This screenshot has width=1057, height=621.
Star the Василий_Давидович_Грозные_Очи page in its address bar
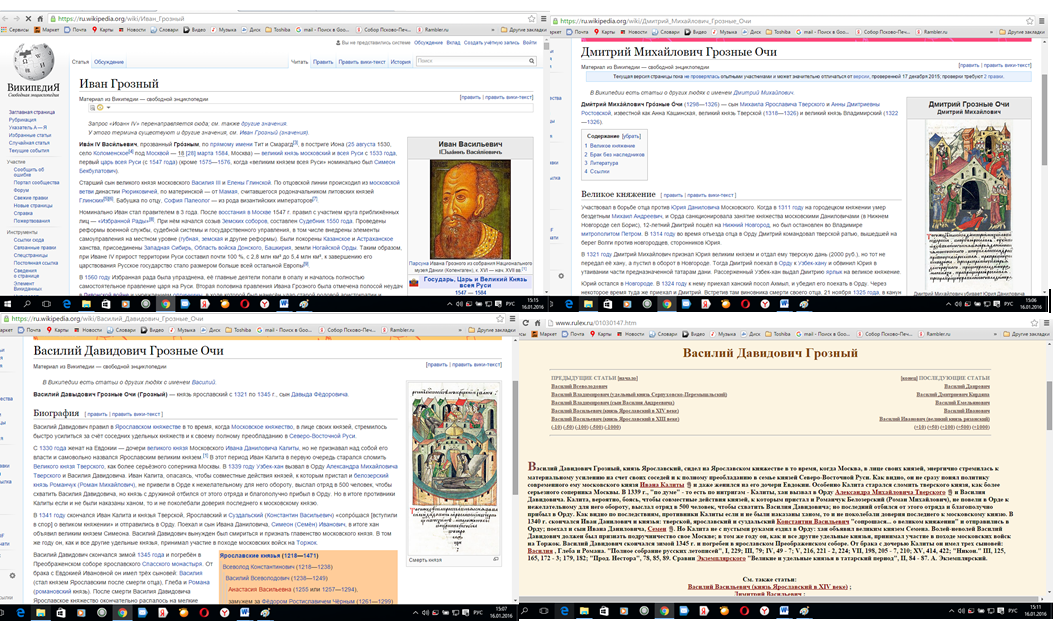500,319
